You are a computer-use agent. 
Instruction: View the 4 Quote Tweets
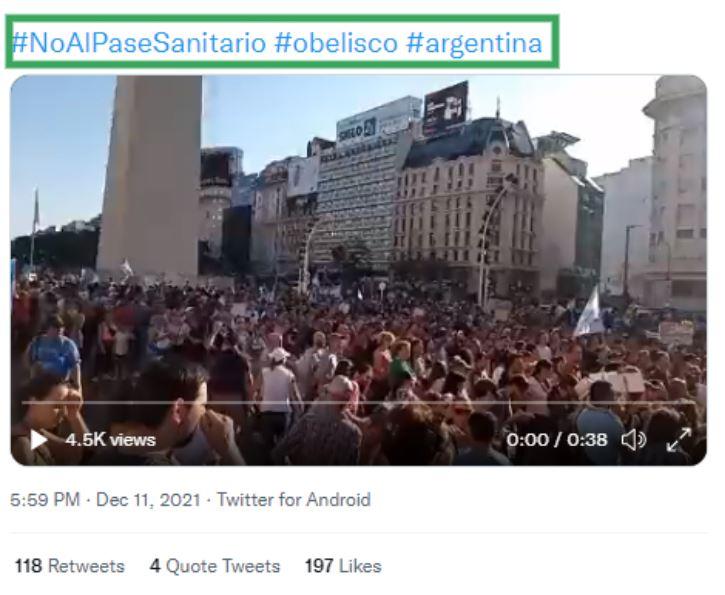[215, 566]
